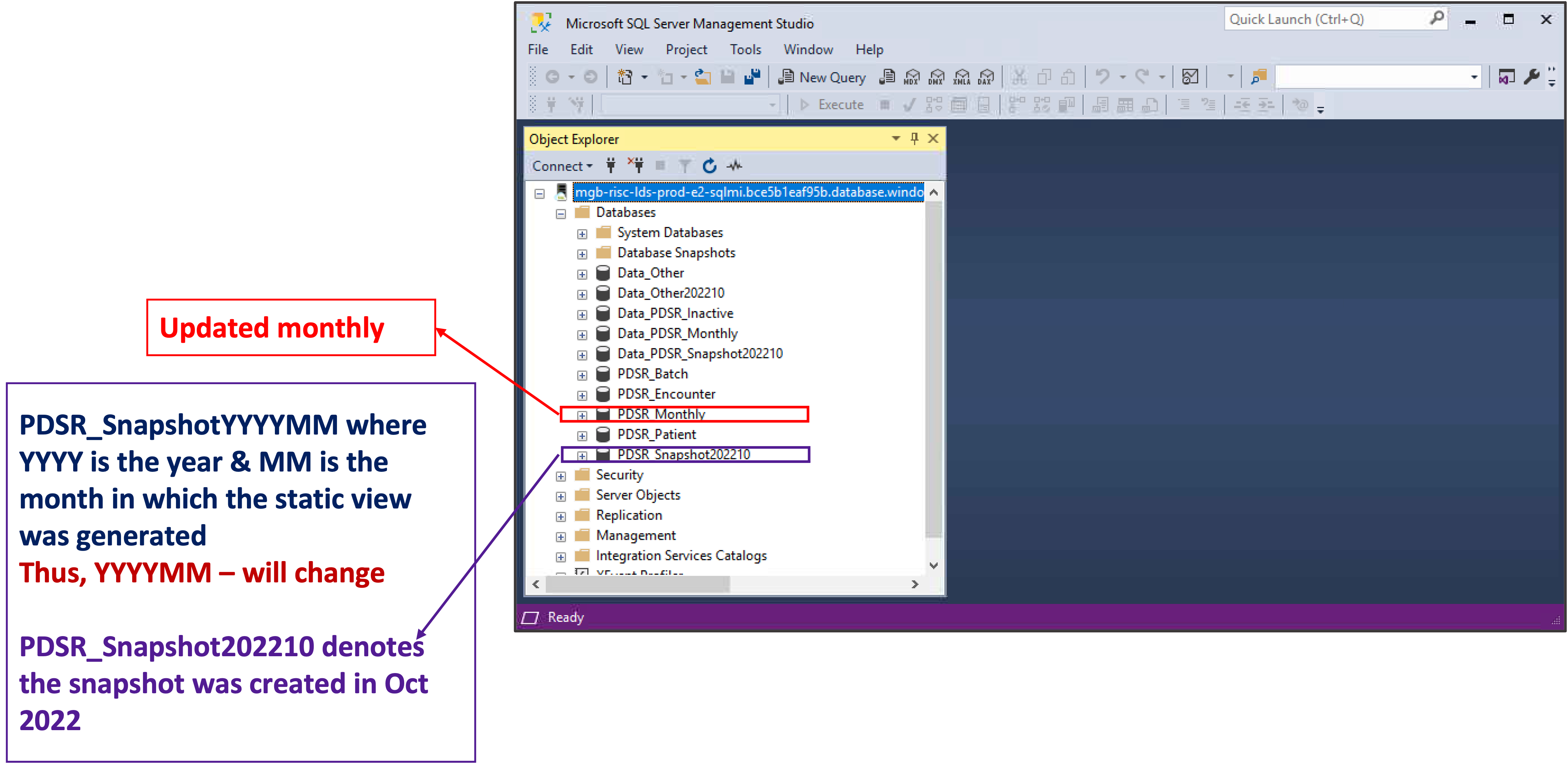
Task: Click the Object Explorer horizontal scrollbar thumb
Action: 637,584
